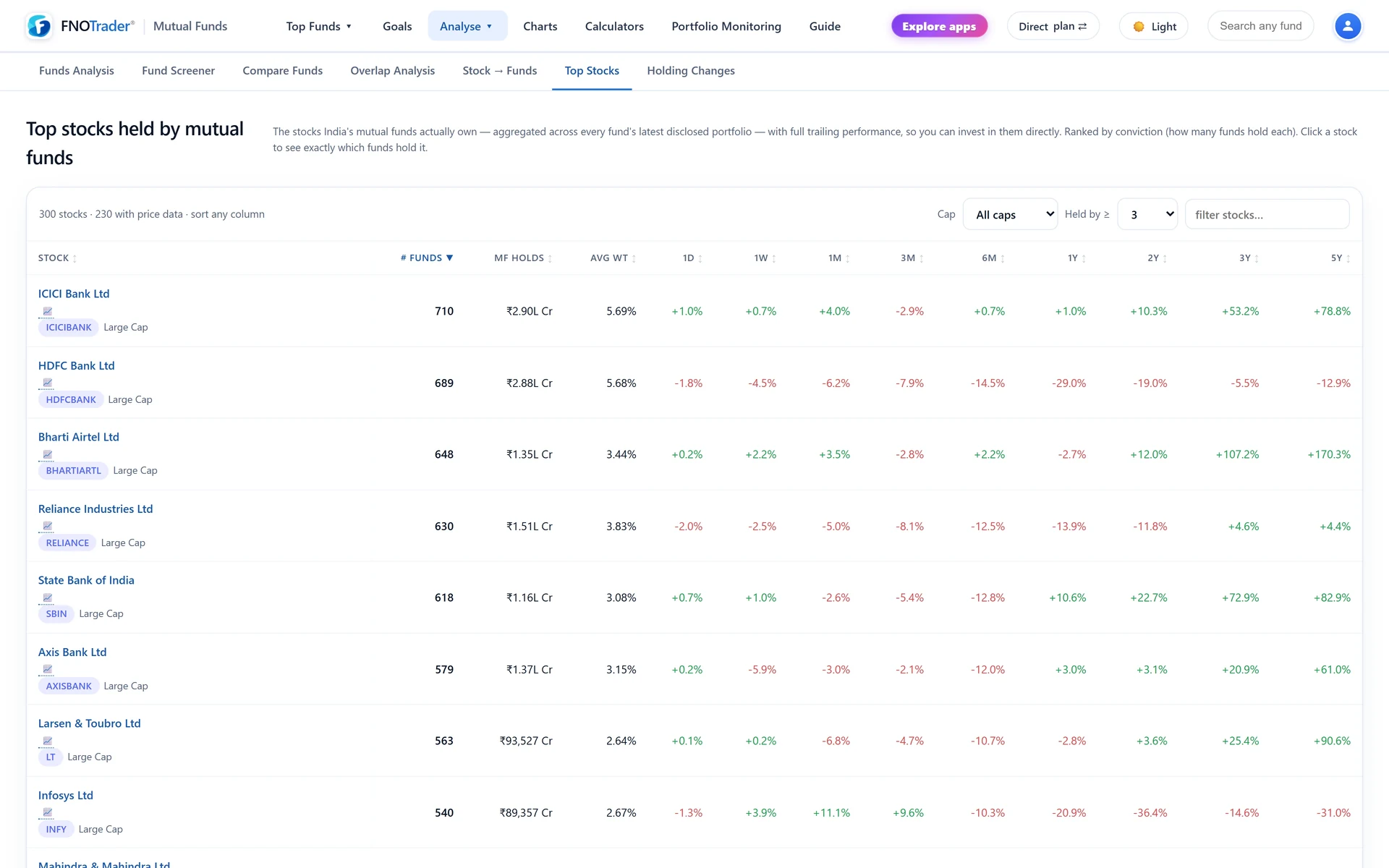This screenshot has width=1389, height=868.
Task: Switch to Funds Analysis tab
Action: (77, 71)
